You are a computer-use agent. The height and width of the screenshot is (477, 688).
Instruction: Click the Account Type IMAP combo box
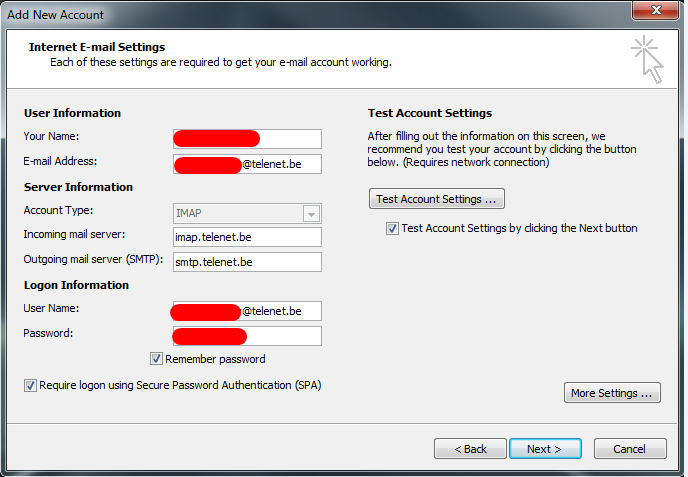[236, 213]
